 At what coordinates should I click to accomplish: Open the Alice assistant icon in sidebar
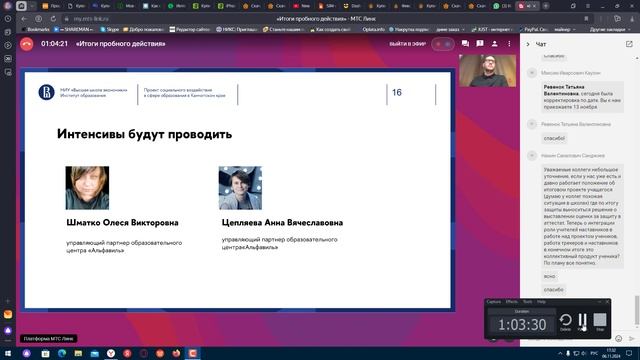8,330
